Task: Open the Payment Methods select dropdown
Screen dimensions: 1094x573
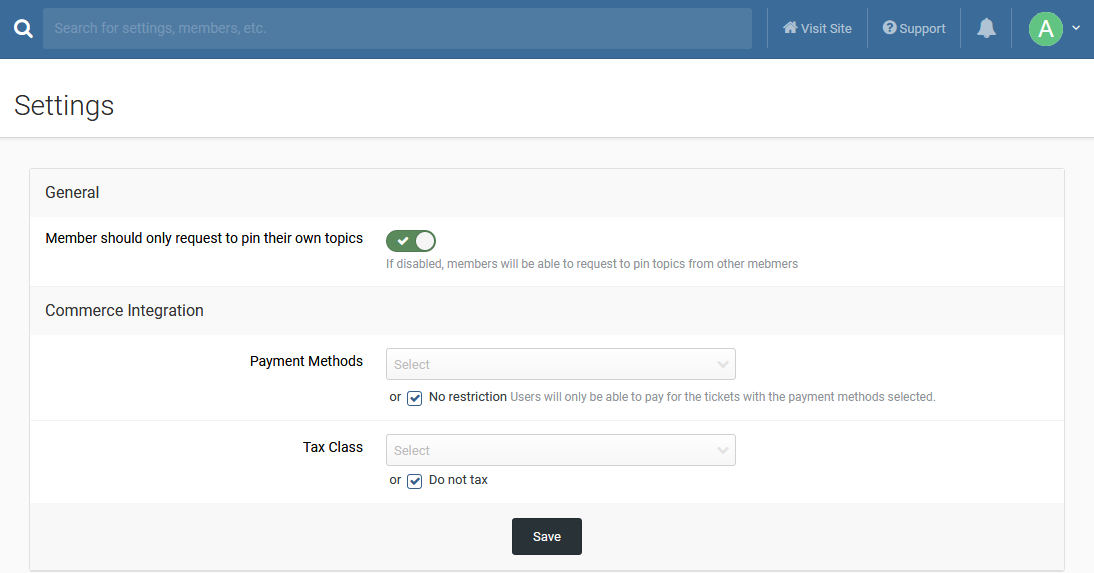Action: pos(560,364)
